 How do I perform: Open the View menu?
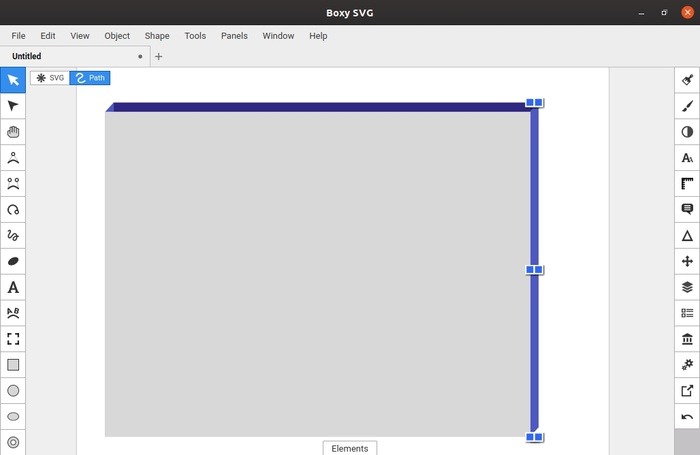point(80,36)
